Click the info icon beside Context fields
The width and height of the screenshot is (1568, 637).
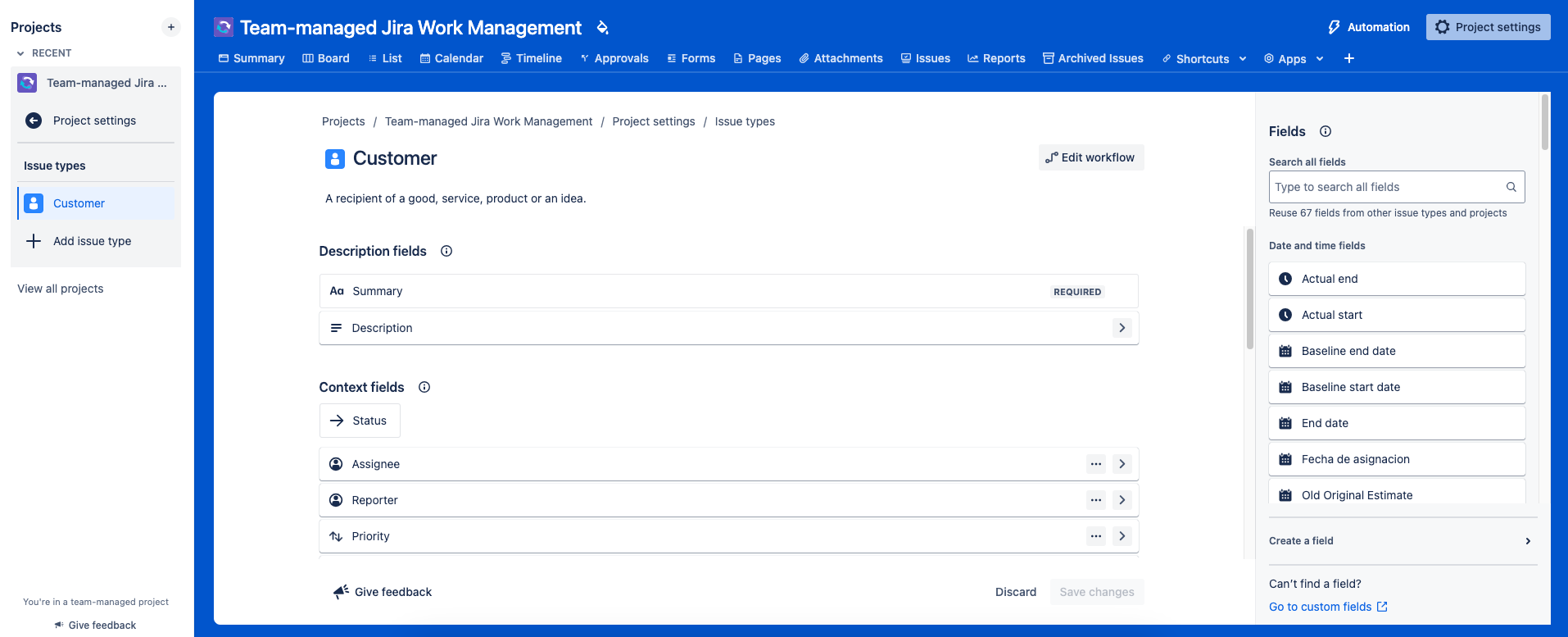pyautogui.click(x=424, y=387)
